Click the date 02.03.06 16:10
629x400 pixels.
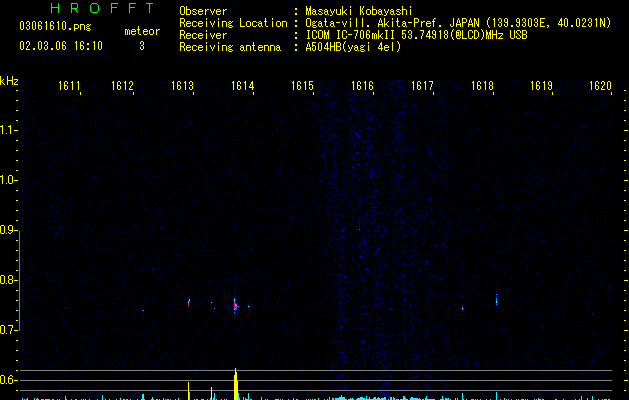(x=61, y=46)
